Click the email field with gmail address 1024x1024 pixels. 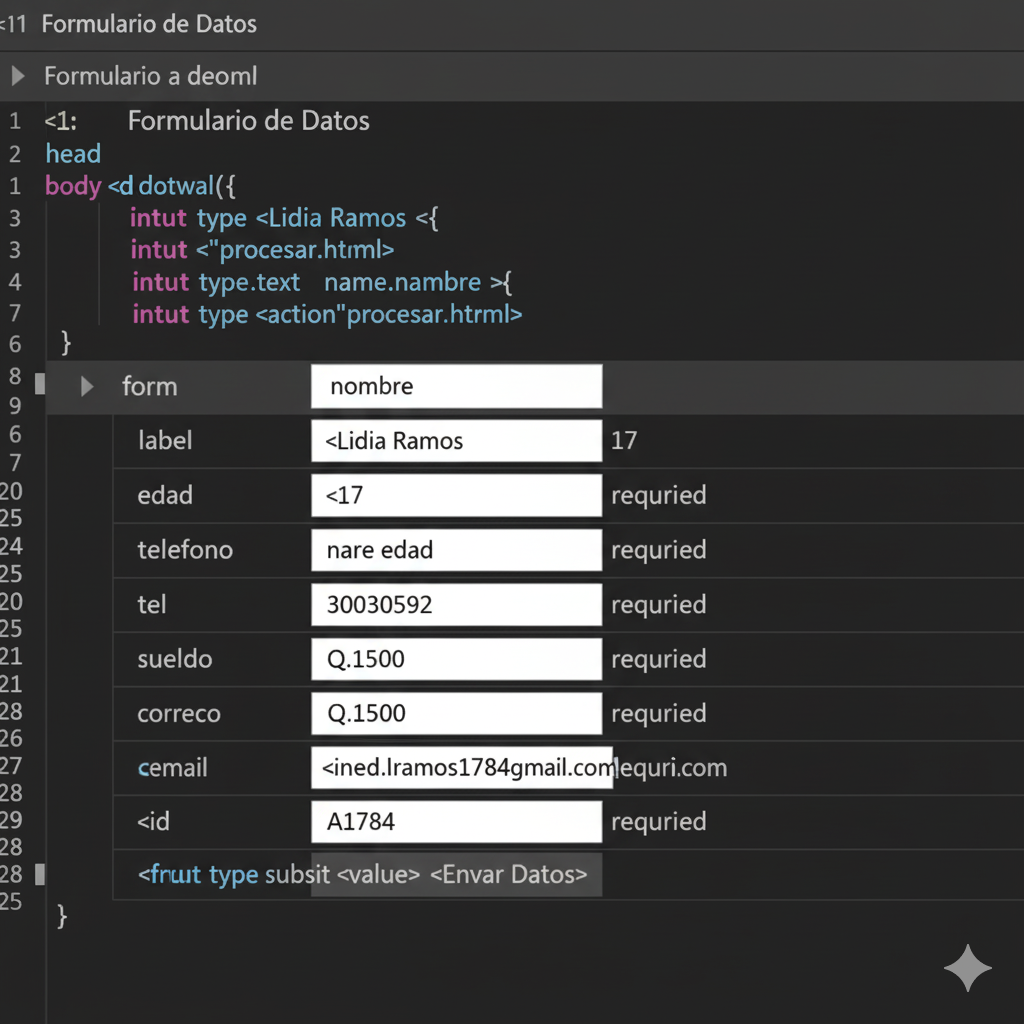pyautogui.click(x=462, y=767)
